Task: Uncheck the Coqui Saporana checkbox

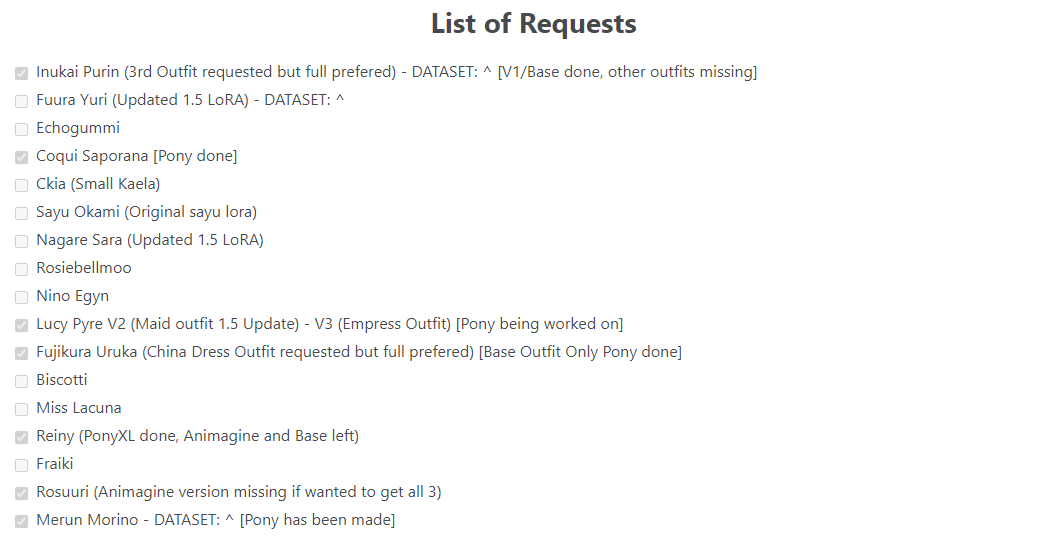Action: click(x=21, y=156)
